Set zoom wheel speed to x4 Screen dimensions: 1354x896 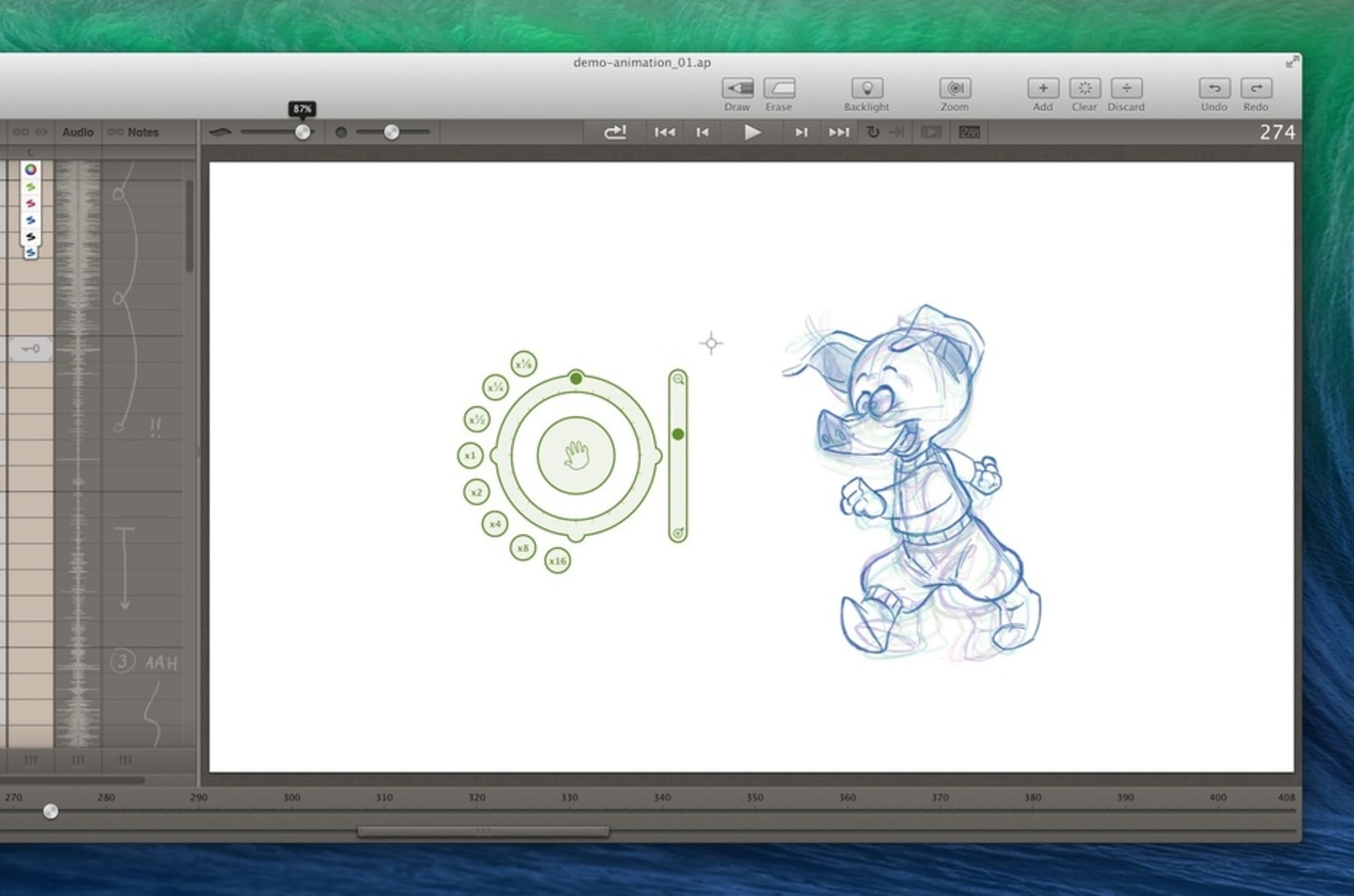click(495, 524)
